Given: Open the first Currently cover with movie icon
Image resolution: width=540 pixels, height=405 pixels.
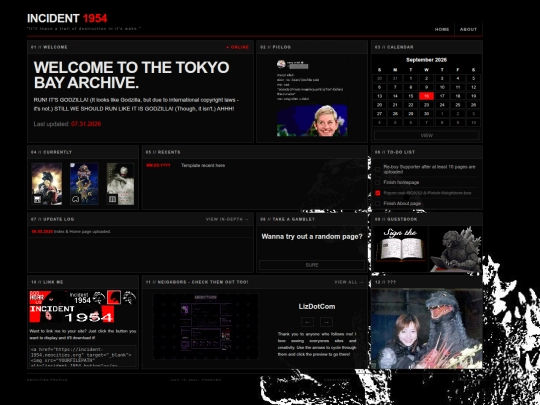Looking at the screenshot, I should pyautogui.click(x=47, y=184).
